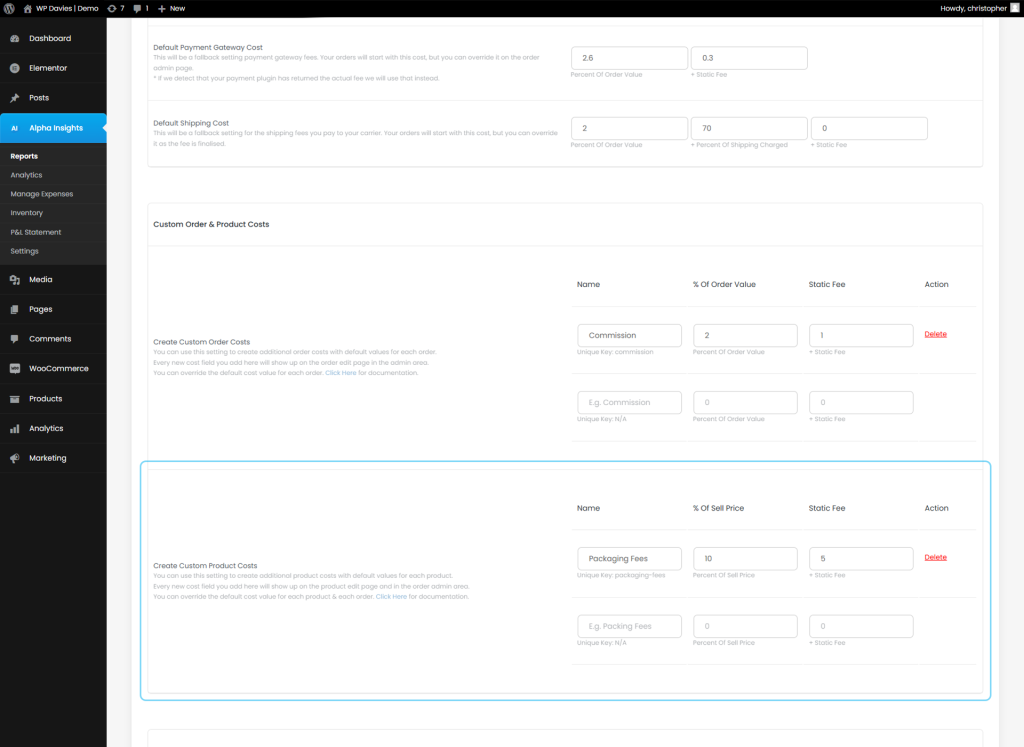
Task: Click the Default Shipping Cost percent field
Action: (x=629, y=128)
